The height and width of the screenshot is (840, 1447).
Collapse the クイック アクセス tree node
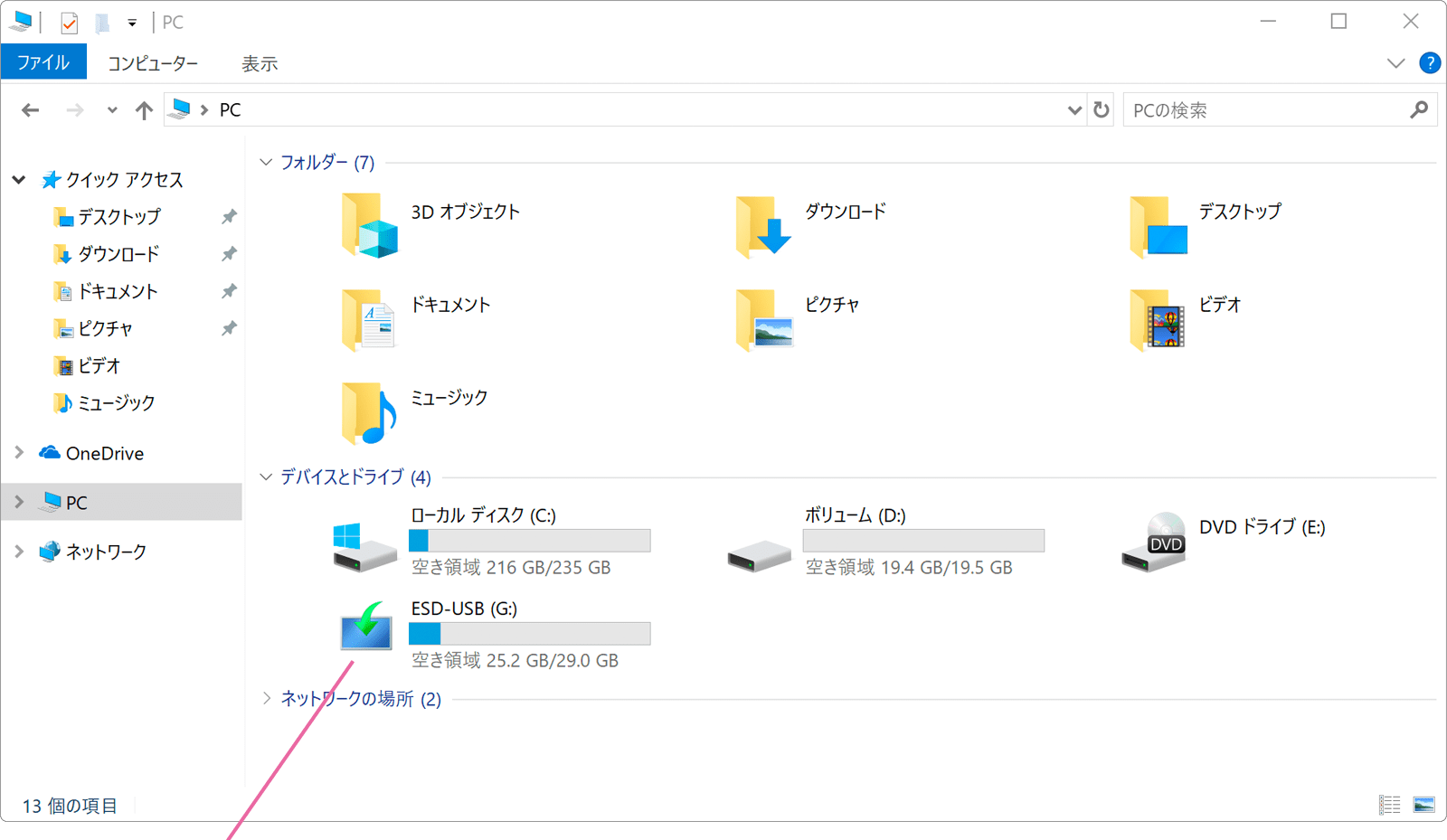click(19, 180)
